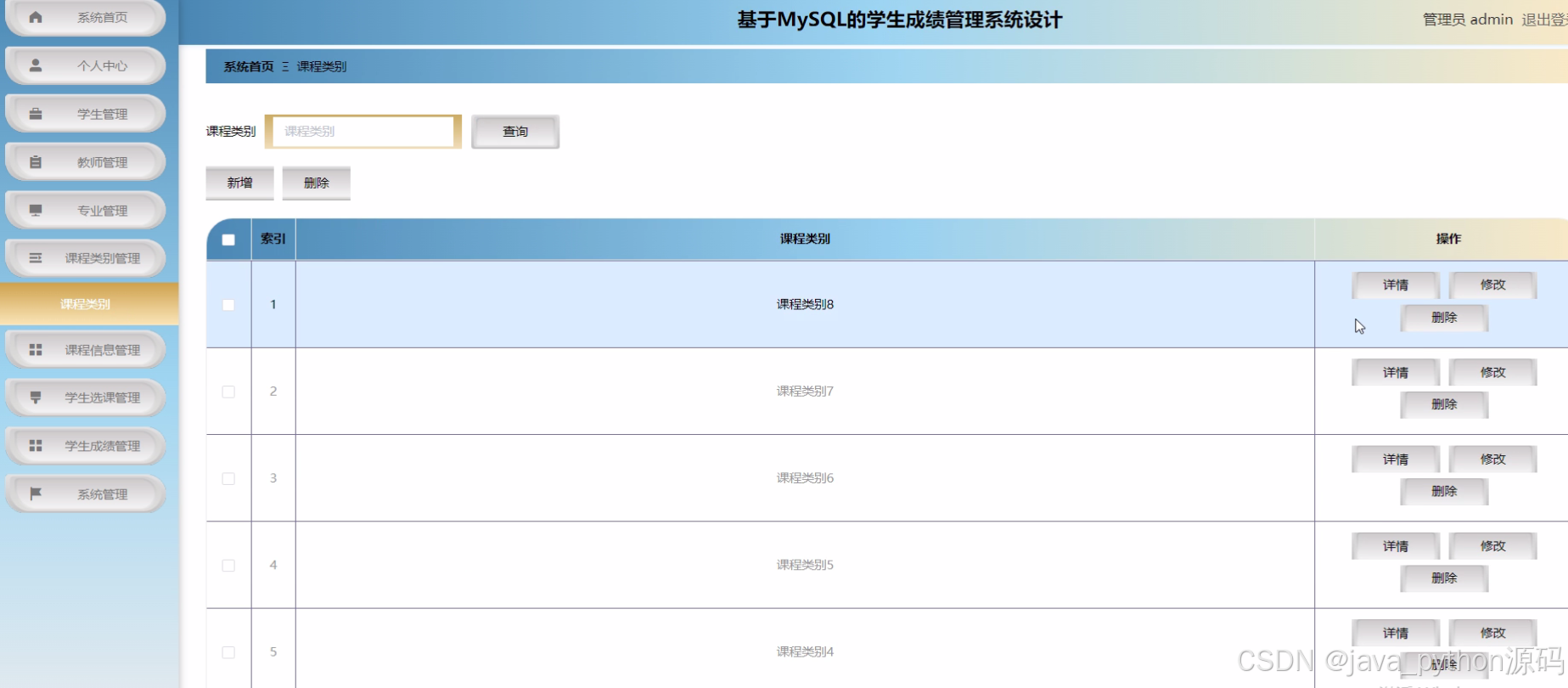Click the trophy icon beside 学生选课管理
The image size is (1568, 688).
click(36, 398)
